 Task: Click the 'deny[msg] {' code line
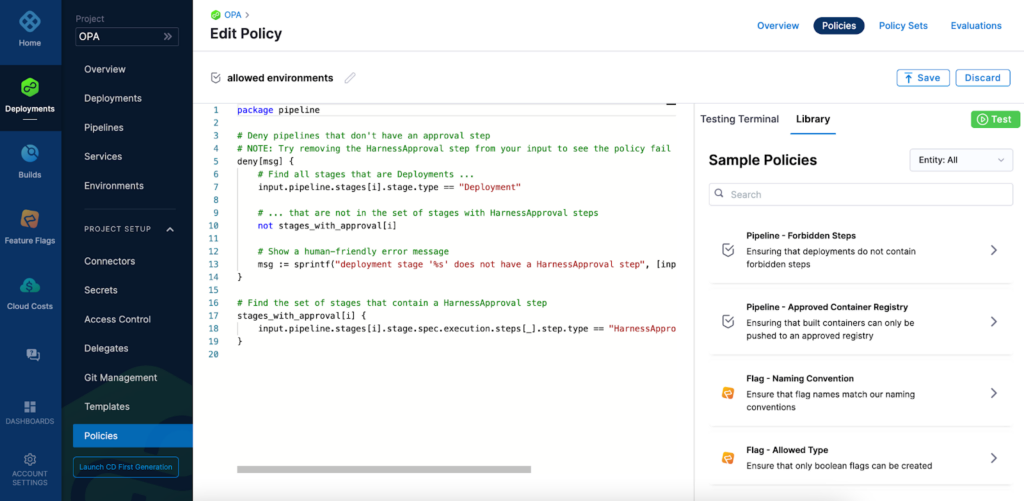coord(266,160)
